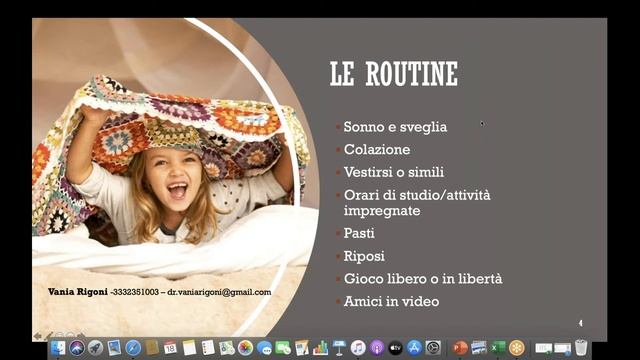Launch Siri from the dock
This screenshot has width=640, height=360.
tap(77, 348)
